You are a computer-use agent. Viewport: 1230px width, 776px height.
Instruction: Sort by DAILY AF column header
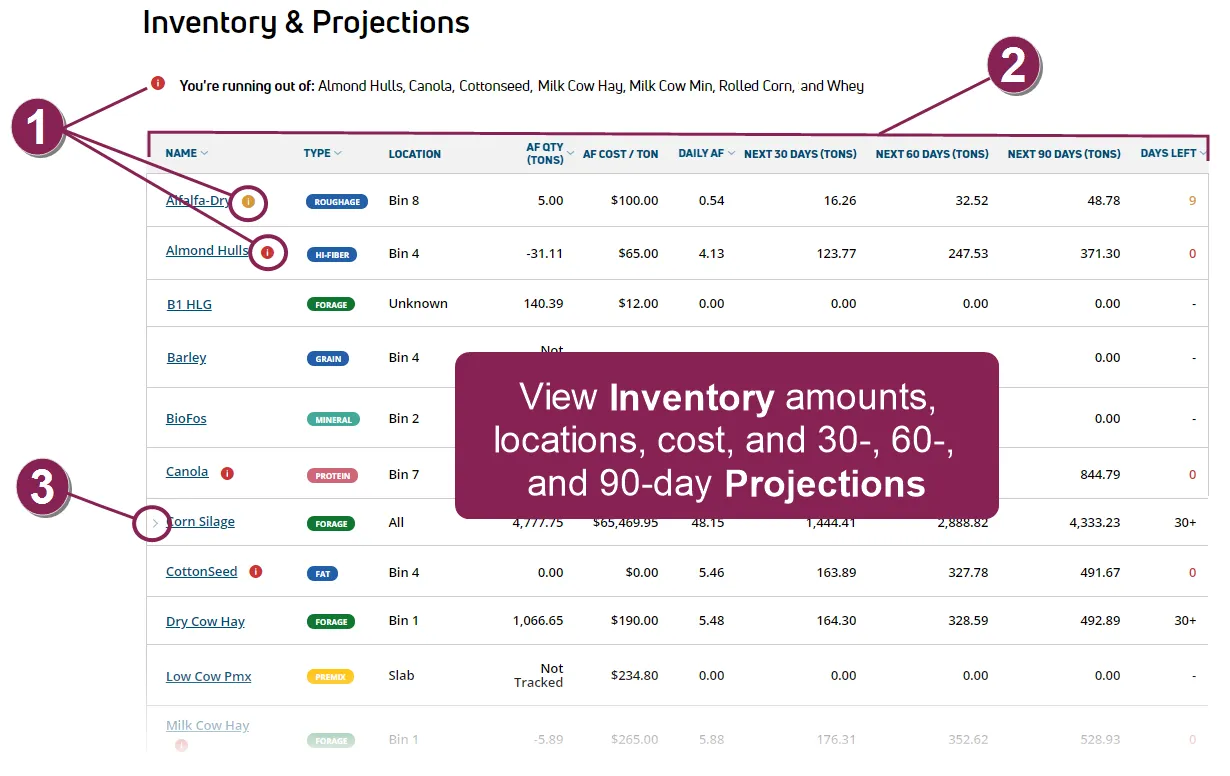coord(706,153)
